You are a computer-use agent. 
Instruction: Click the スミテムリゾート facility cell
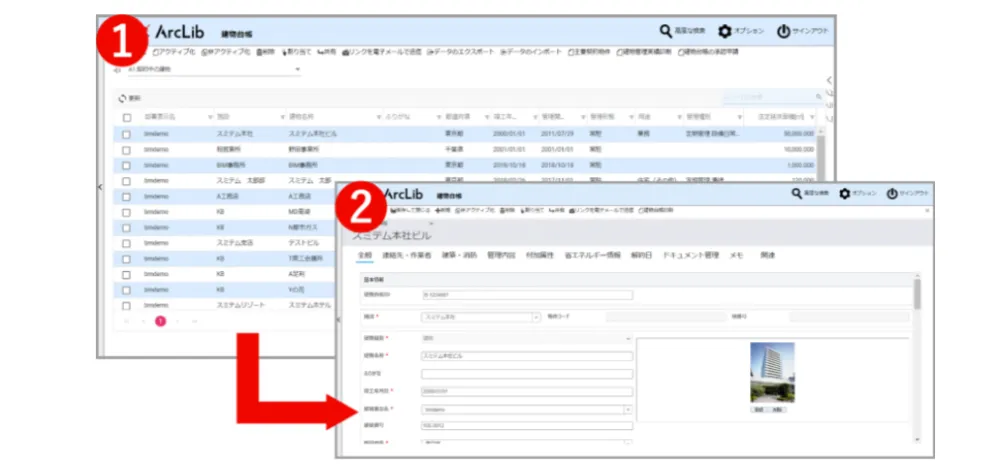click(x=240, y=306)
